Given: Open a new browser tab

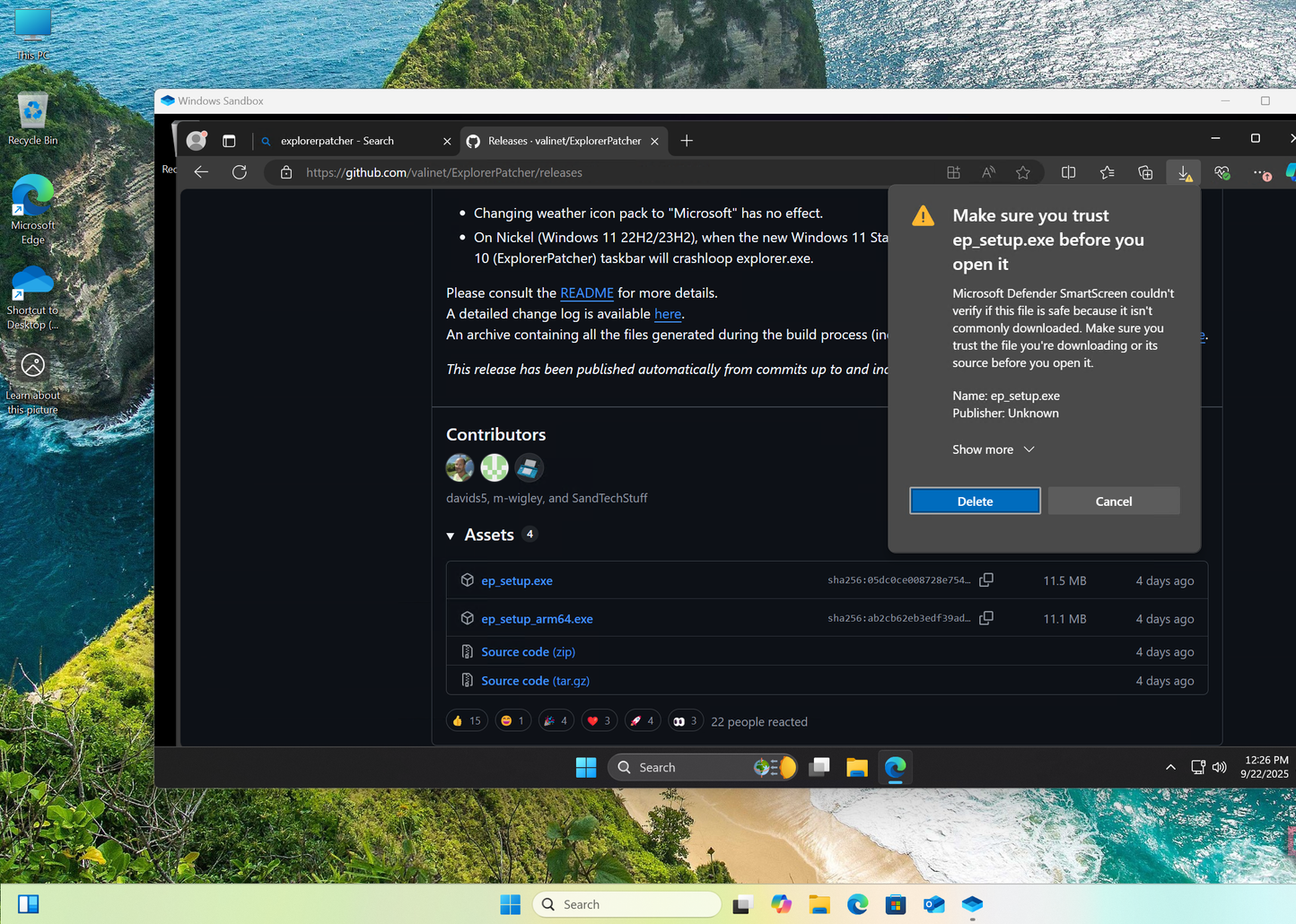Looking at the screenshot, I should tap(686, 141).
